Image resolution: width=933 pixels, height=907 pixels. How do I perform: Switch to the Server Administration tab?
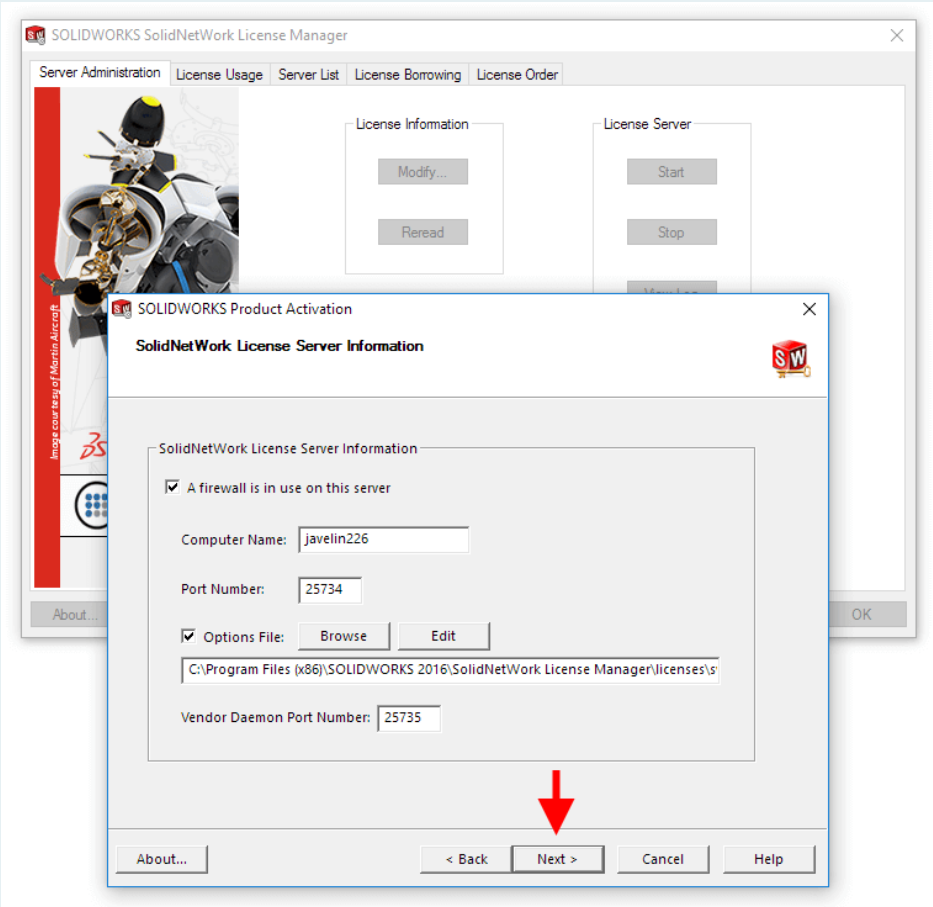click(x=100, y=73)
